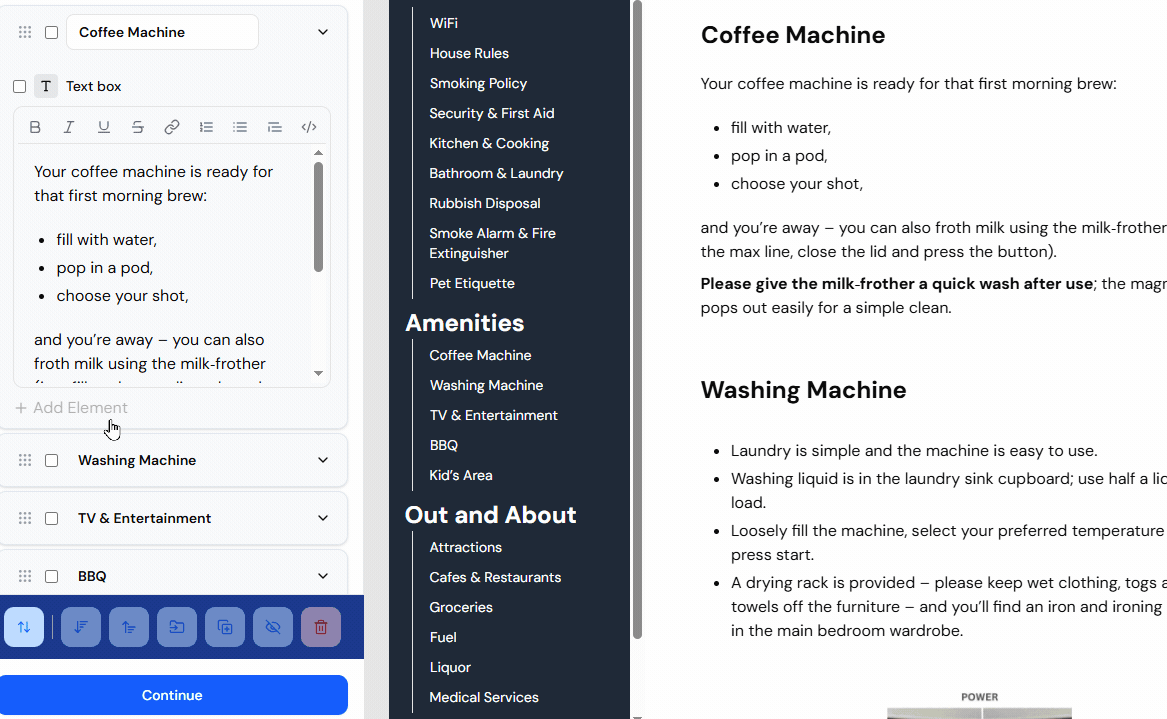Check the Text box checkbox
This screenshot has width=1167, height=719.
coord(19,86)
